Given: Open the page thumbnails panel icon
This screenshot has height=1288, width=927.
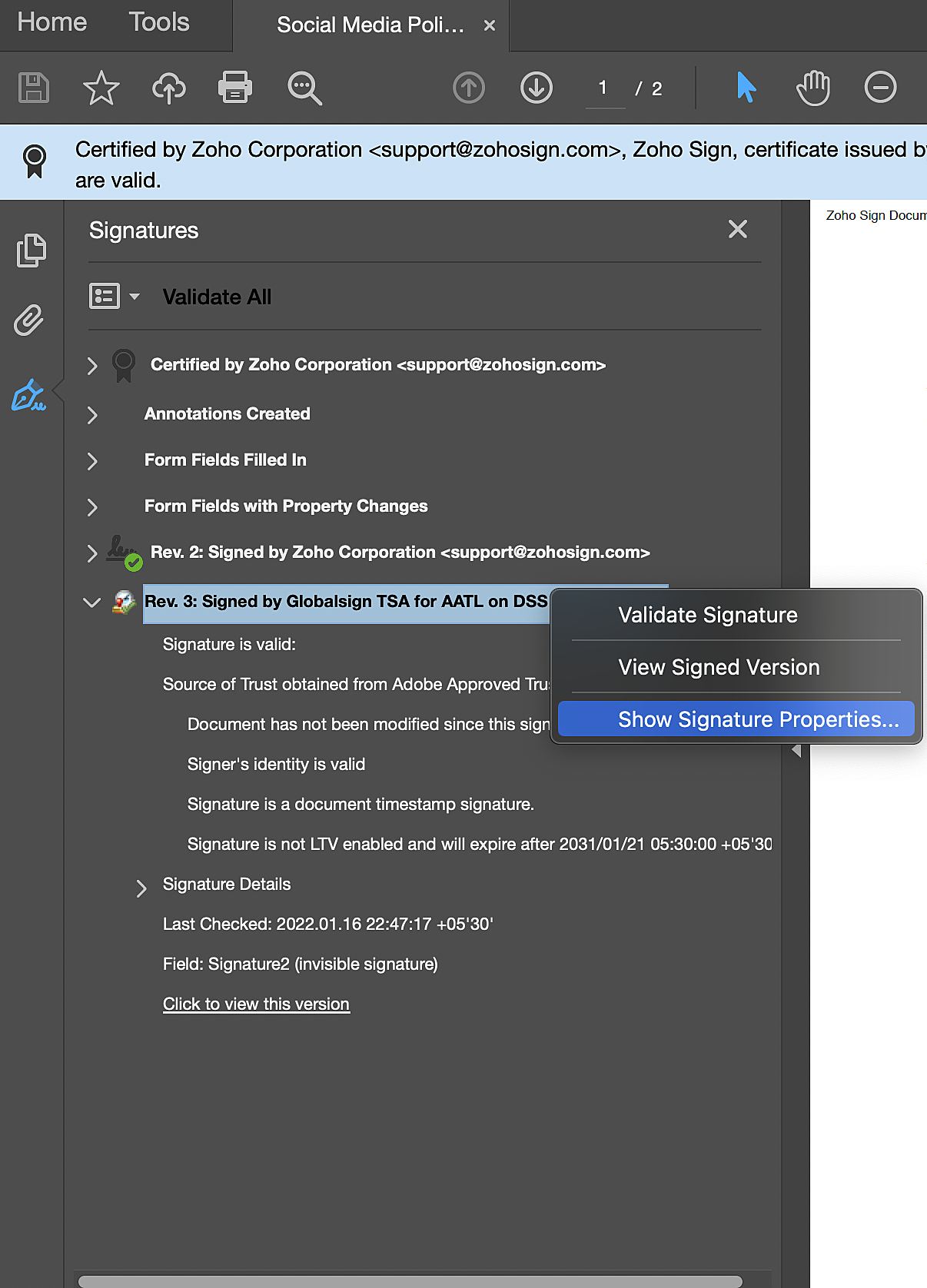Looking at the screenshot, I should (x=31, y=250).
